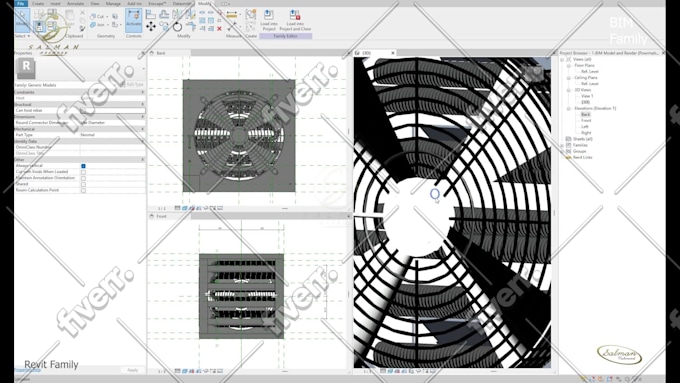Click the Cut geometry tool

tap(97, 16)
